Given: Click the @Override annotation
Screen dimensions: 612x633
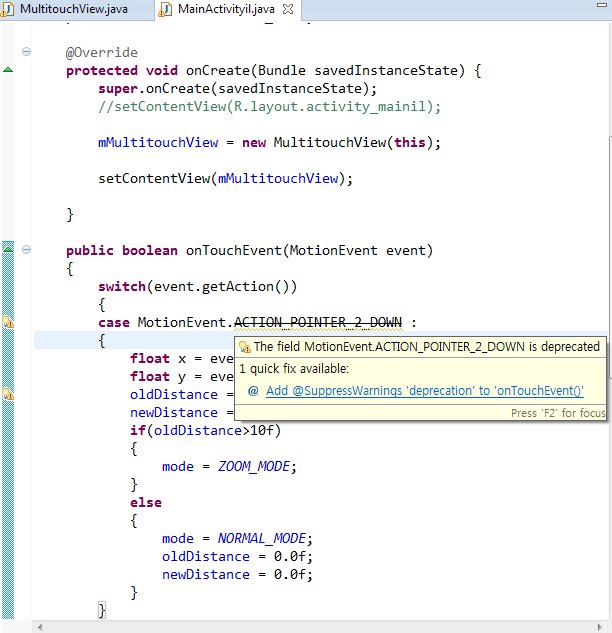Looking at the screenshot, I should pyautogui.click(x=101, y=52).
